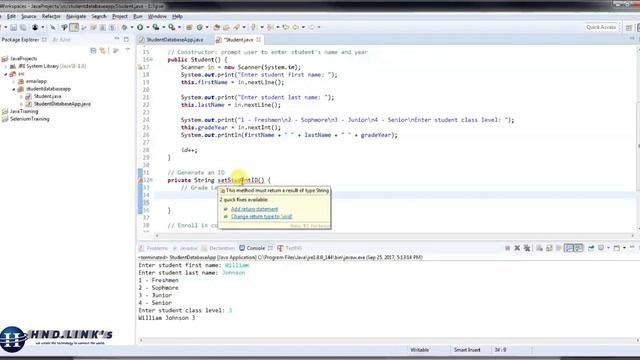Expand the emailapp package
This screenshot has width=640, height=360.
(13, 81)
